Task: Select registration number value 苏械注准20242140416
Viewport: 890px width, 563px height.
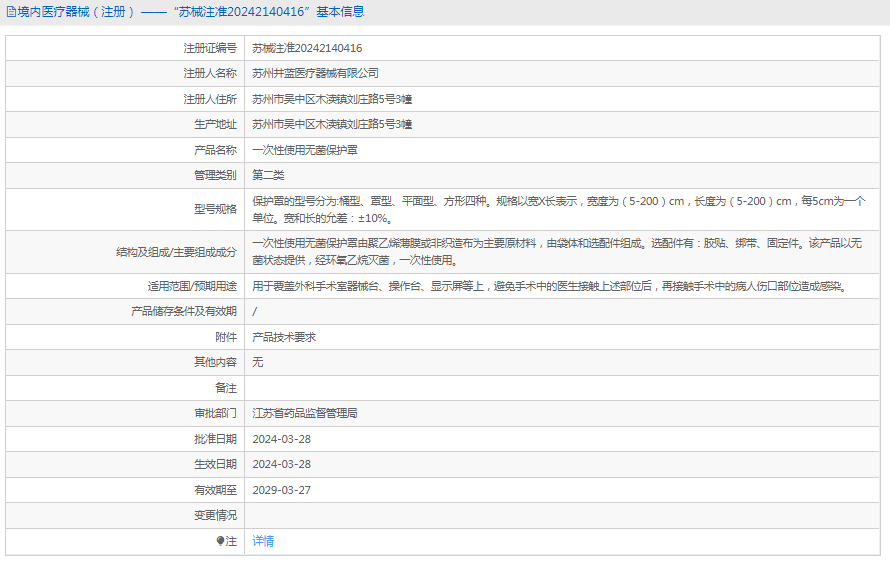Action: click(x=307, y=48)
